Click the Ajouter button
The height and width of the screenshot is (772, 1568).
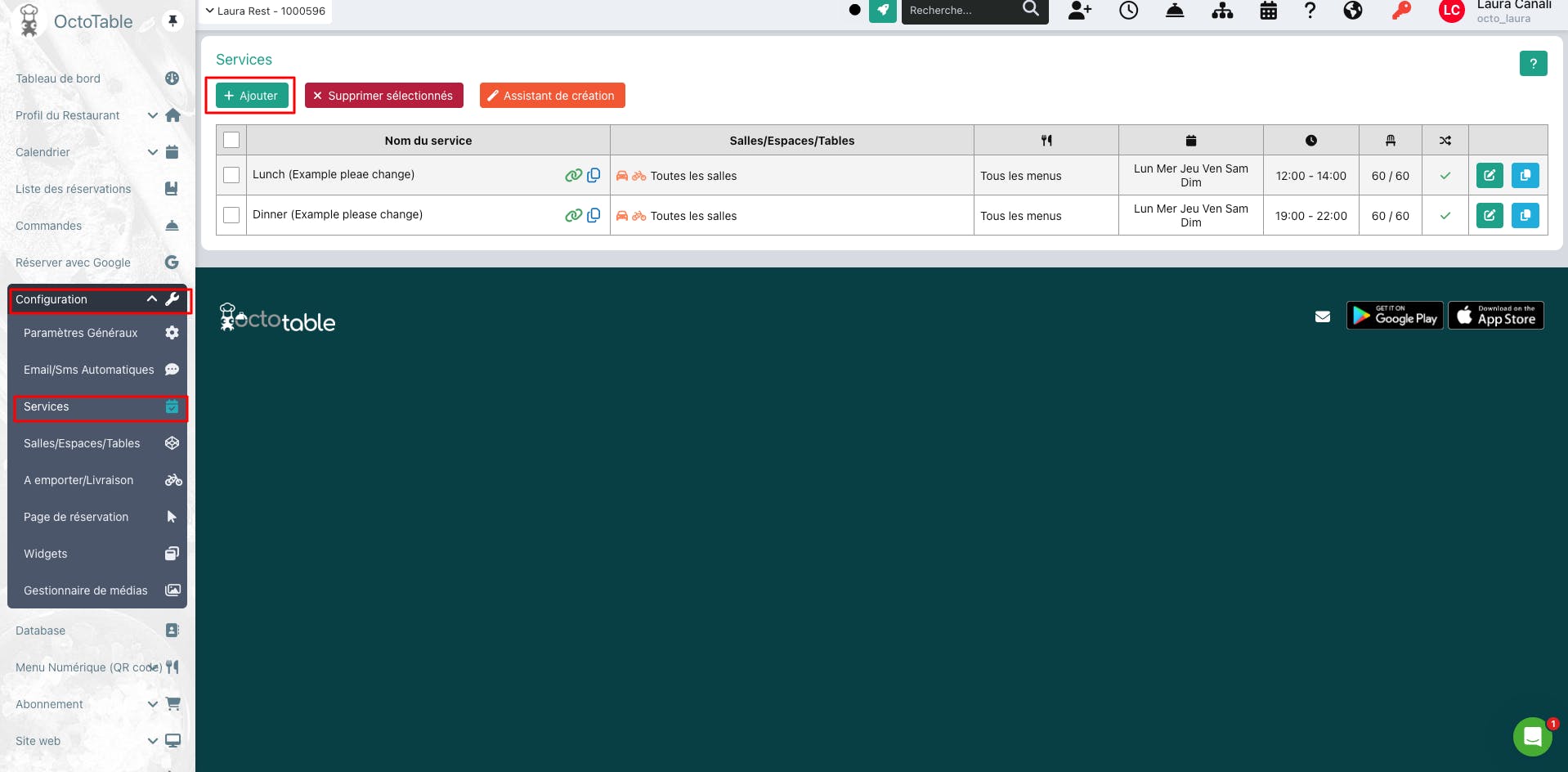[x=252, y=96]
